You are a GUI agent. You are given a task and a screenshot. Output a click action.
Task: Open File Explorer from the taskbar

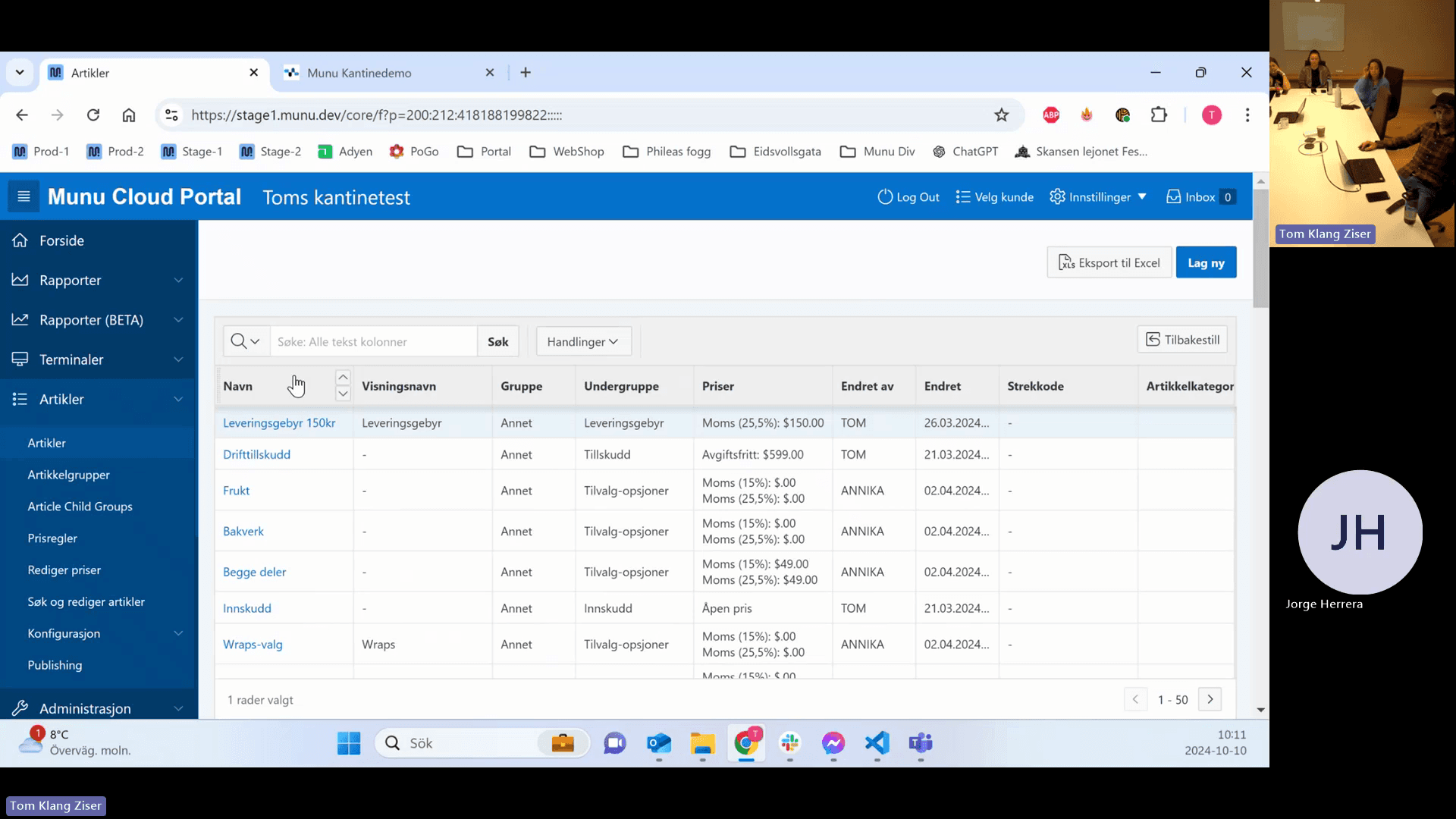pyautogui.click(x=703, y=743)
